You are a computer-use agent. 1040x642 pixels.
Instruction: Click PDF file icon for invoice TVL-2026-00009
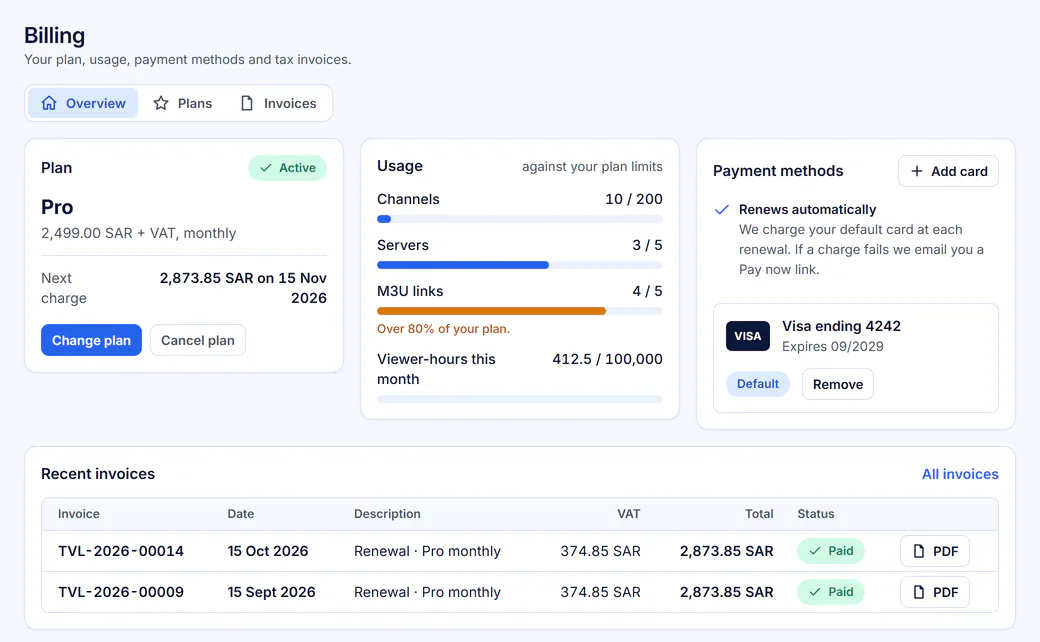pyautogui.click(x=919, y=592)
